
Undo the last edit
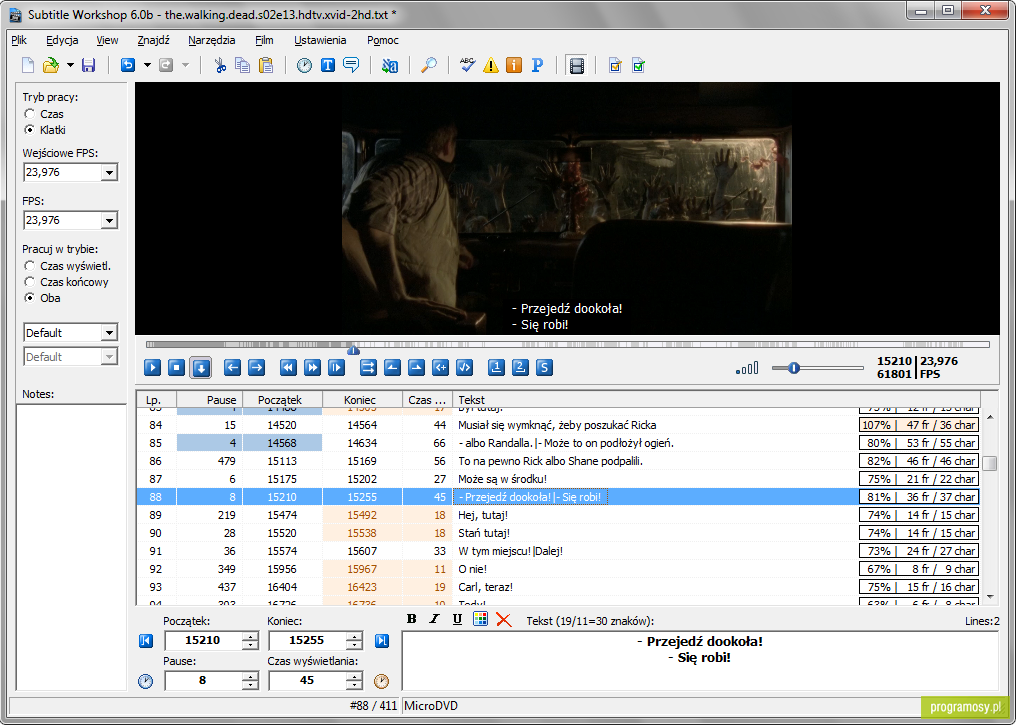click(x=128, y=65)
